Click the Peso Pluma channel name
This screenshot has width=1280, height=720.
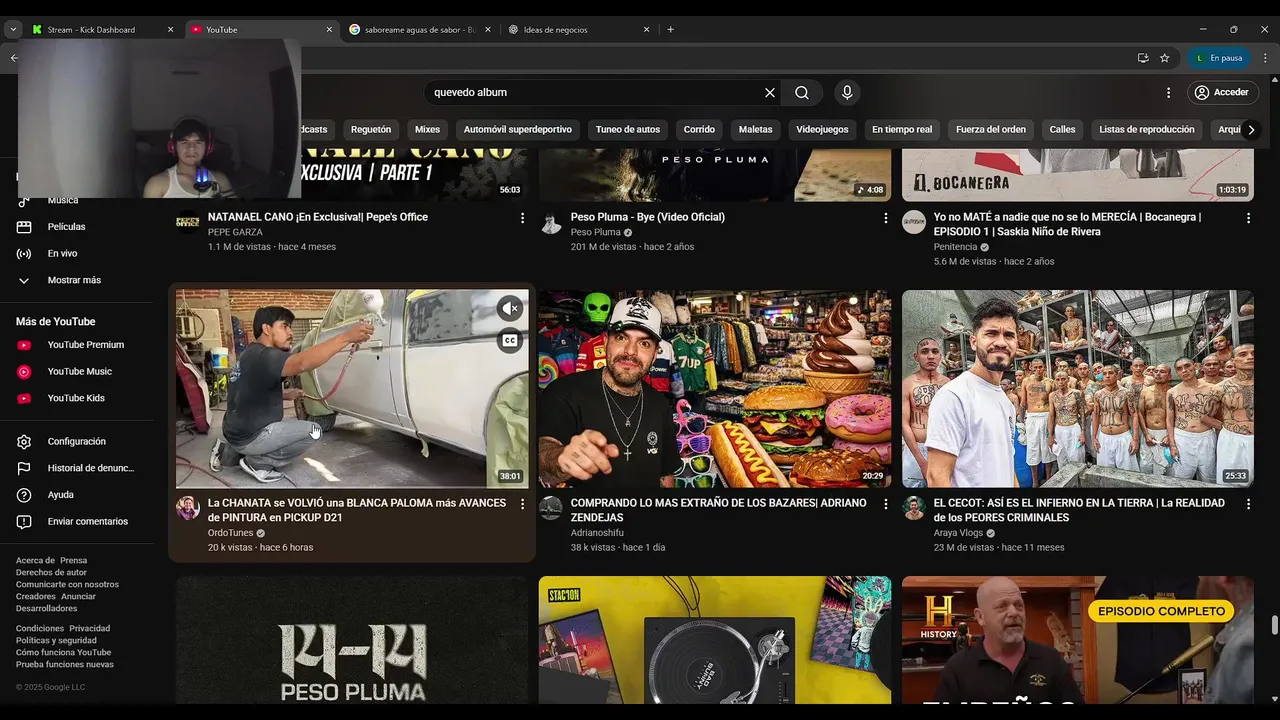tap(596, 232)
